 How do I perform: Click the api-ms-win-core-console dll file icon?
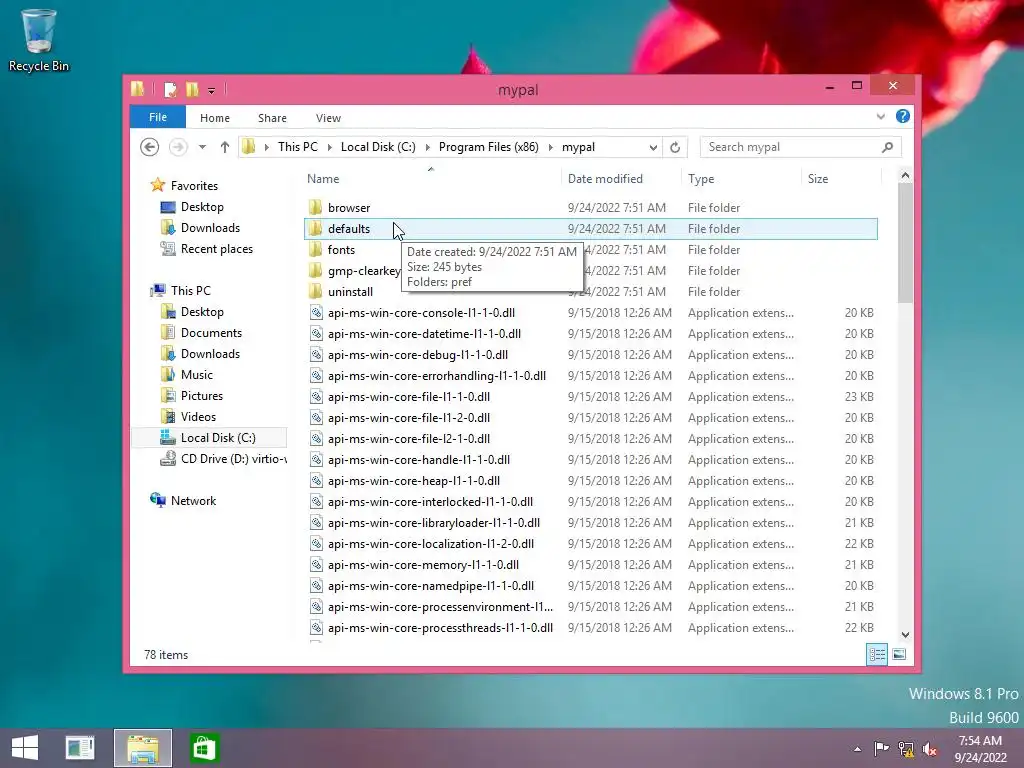[x=316, y=313]
